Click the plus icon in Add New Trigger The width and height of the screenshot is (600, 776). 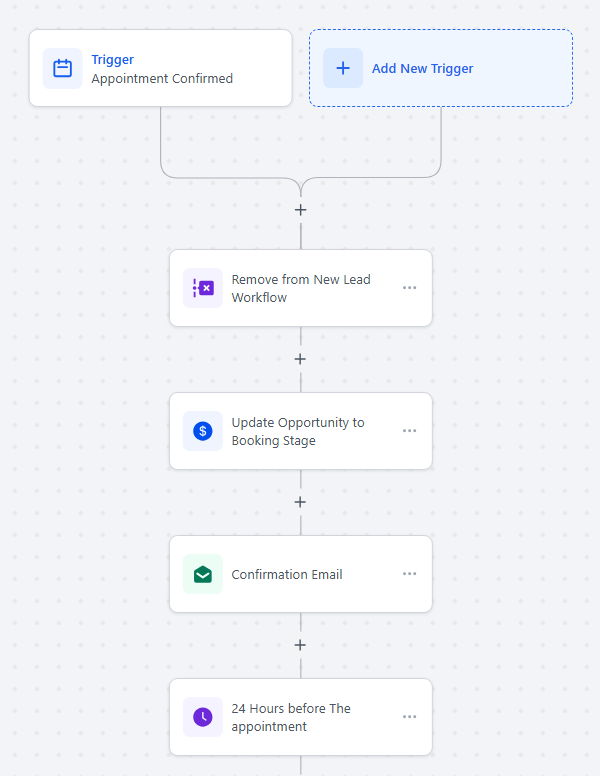point(343,68)
